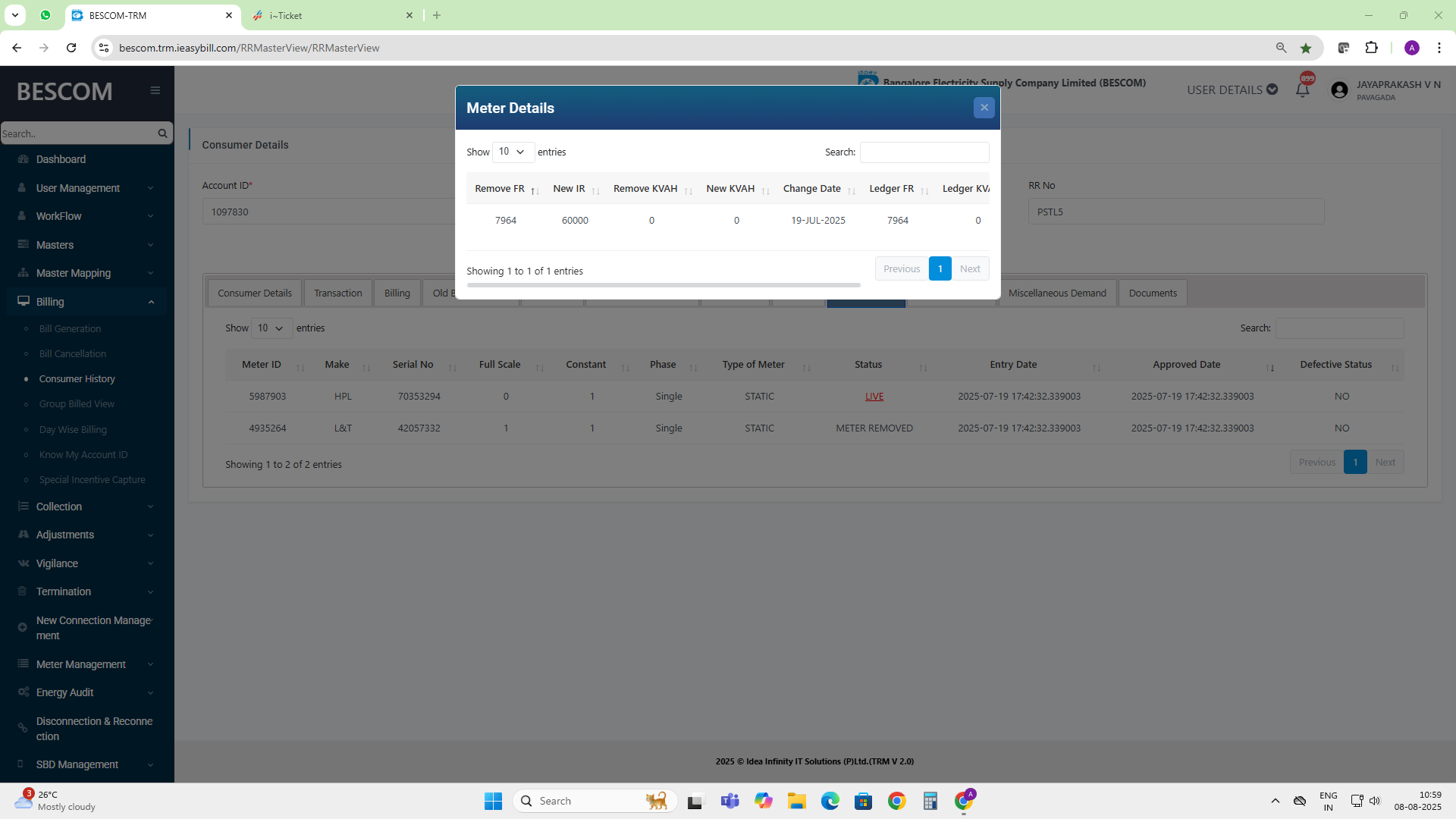Open the notifications bell icon
The width and height of the screenshot is (1456, 819).
[1302, 90]
